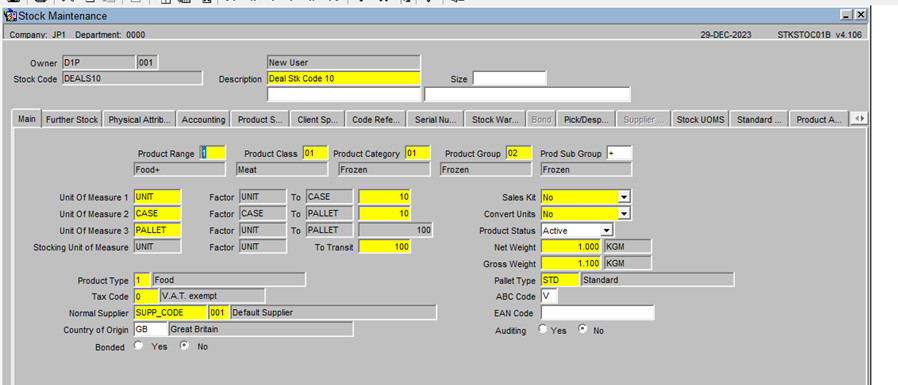Open the Product Status dropdown
This screenshot has width=898, height=385.
(x=606, y=230)
